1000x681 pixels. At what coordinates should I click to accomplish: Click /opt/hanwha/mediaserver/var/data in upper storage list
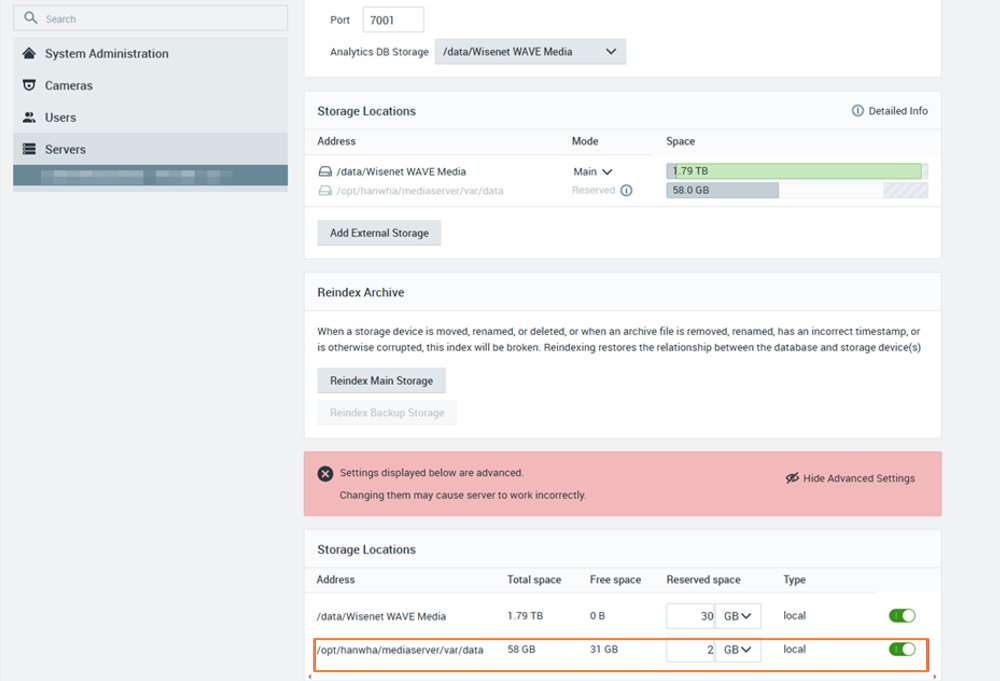pos(420,191)
